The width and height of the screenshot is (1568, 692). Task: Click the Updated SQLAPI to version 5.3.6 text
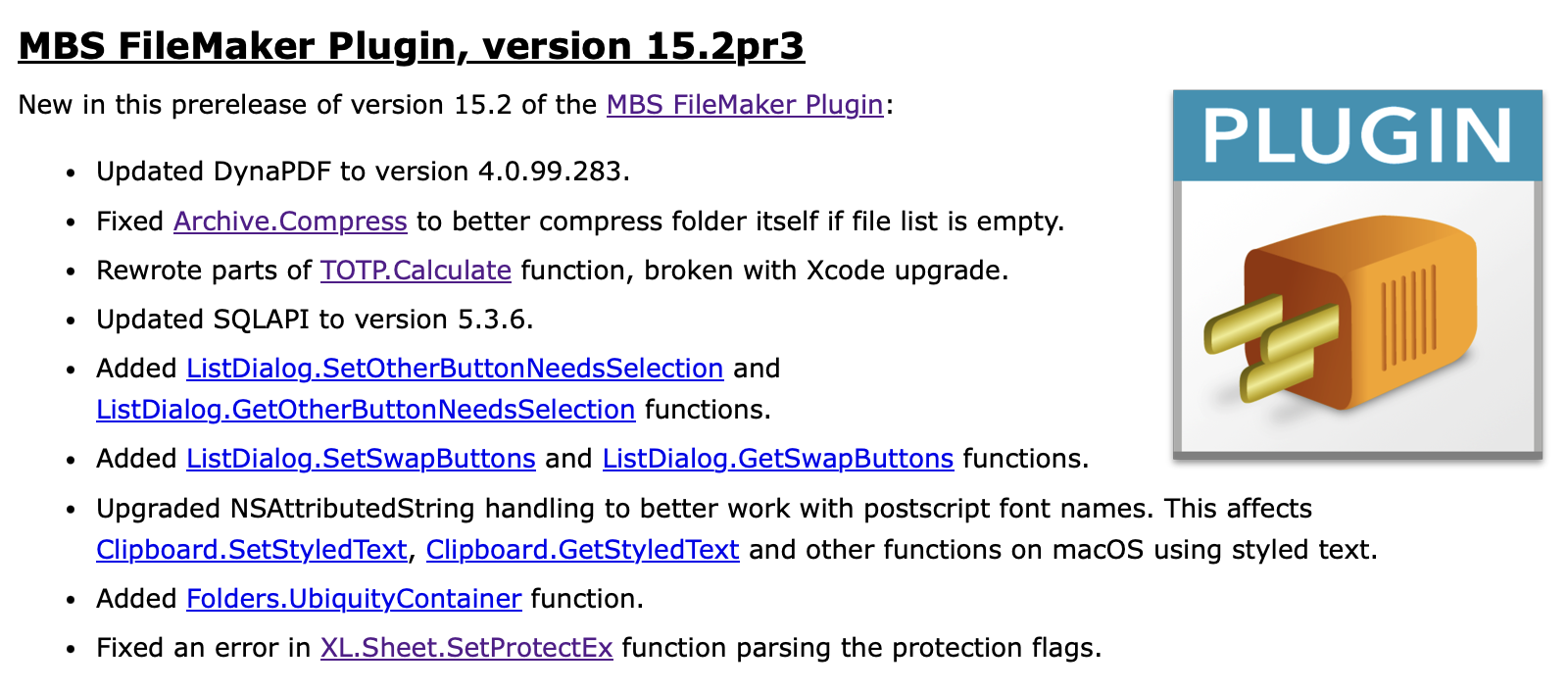(315, 320)
